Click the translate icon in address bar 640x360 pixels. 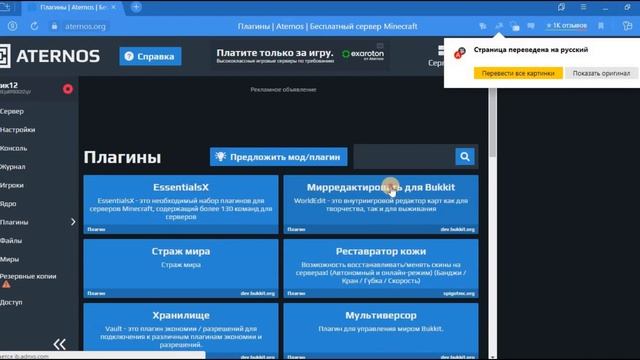point(499,26)
